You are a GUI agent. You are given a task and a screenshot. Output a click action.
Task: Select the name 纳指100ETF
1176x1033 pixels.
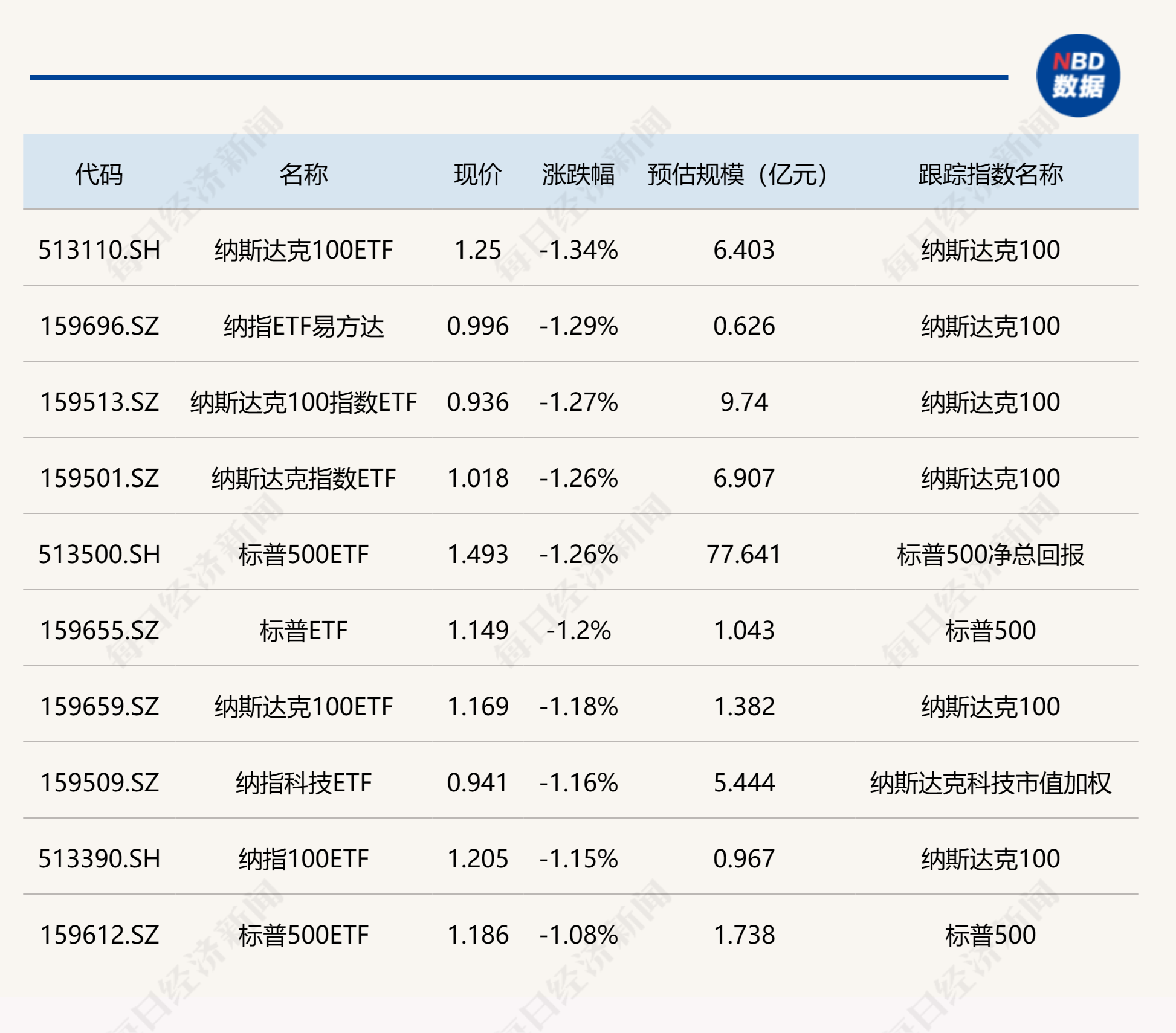click(x=303, y=859)
